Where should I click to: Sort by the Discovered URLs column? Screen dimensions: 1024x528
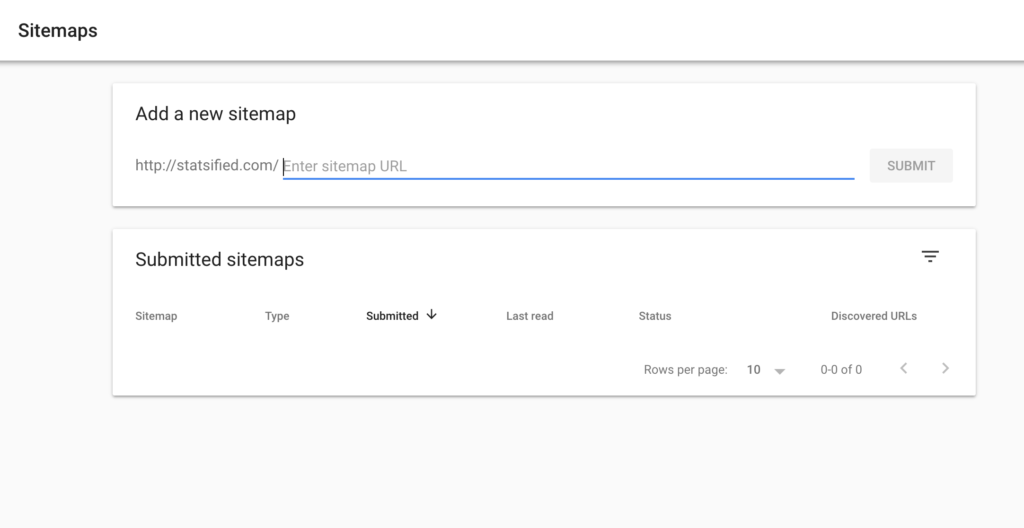click(874, 316)
